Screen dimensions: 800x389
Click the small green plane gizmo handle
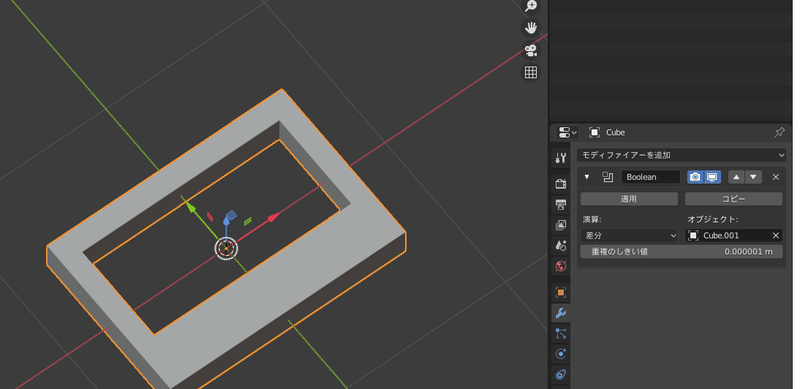[x=248, y=221]
